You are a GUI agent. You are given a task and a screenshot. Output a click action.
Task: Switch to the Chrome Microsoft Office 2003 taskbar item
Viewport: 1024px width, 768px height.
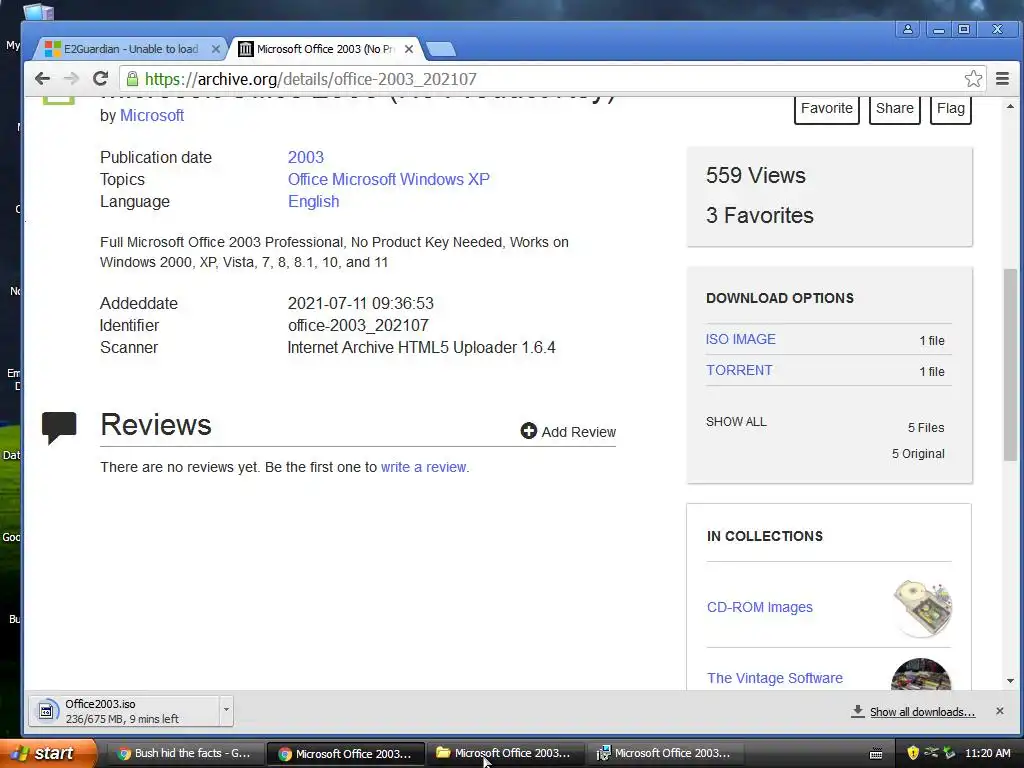(345, 754)
